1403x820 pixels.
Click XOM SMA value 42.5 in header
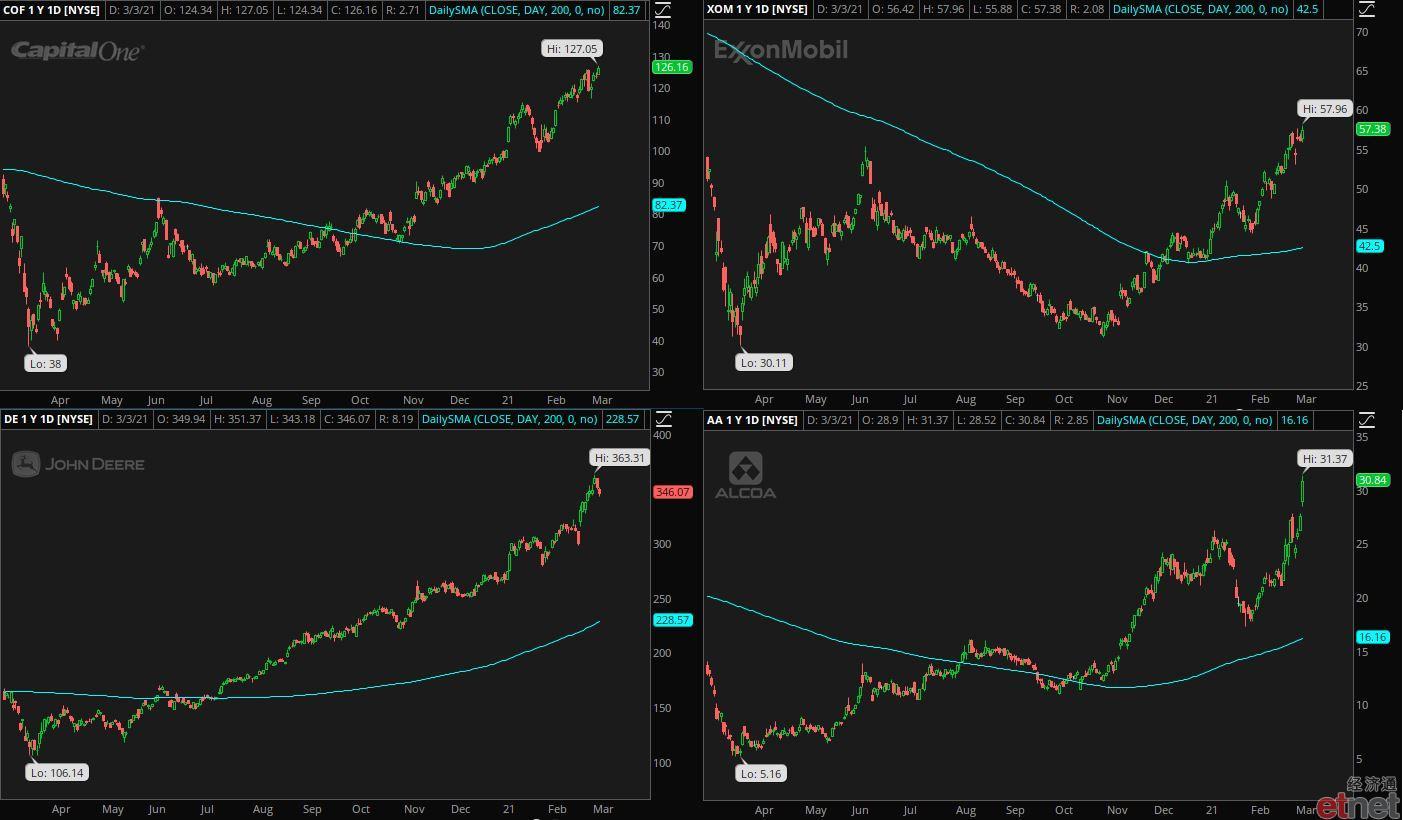pos(1307,10)
